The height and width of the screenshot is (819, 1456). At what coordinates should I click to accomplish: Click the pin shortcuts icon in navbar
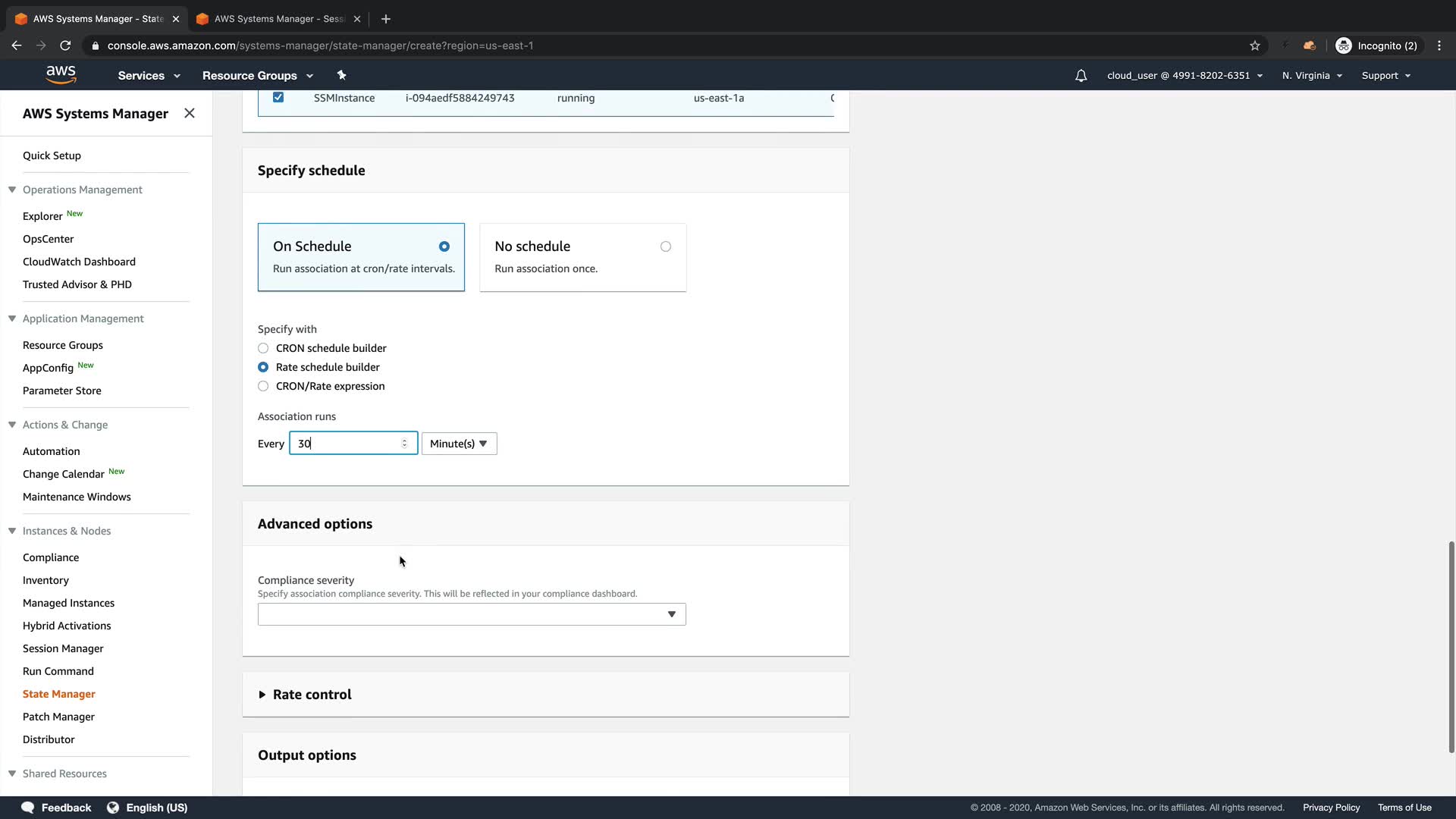(x=341, y=75)
